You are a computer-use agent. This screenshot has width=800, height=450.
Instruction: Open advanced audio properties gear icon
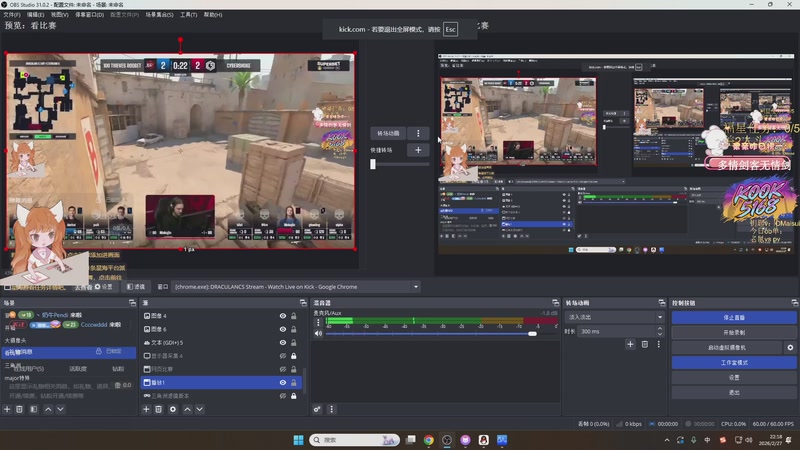pos(317,409)
